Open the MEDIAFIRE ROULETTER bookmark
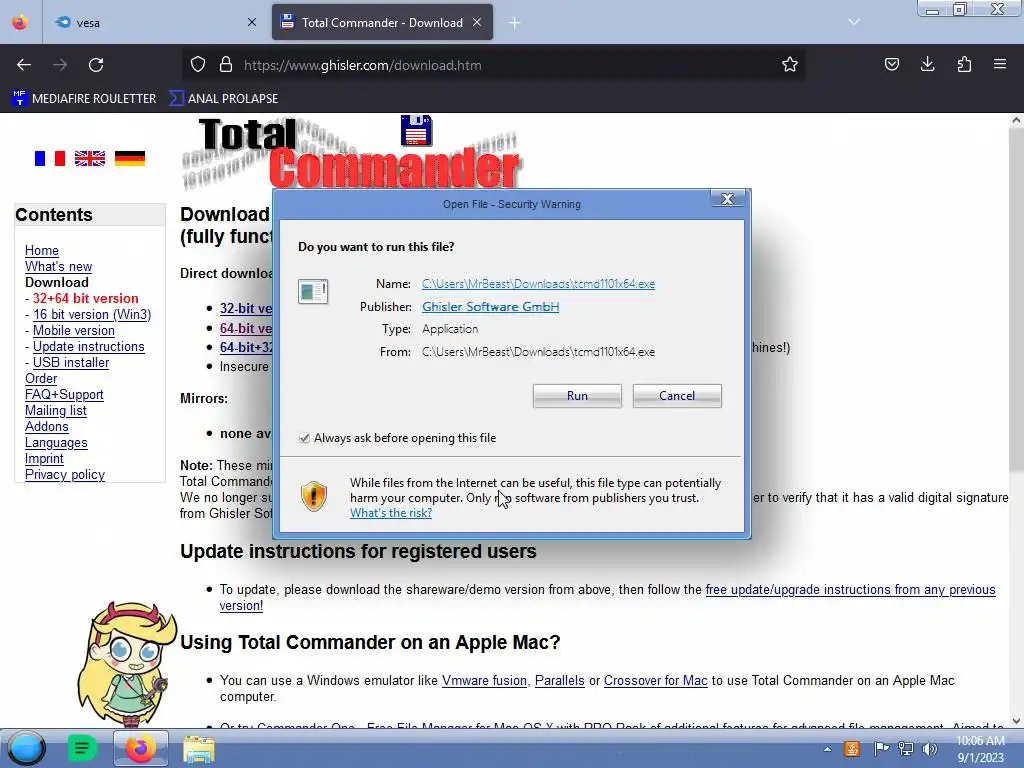This screenshot has width=1024, height=768. point(84,99)
